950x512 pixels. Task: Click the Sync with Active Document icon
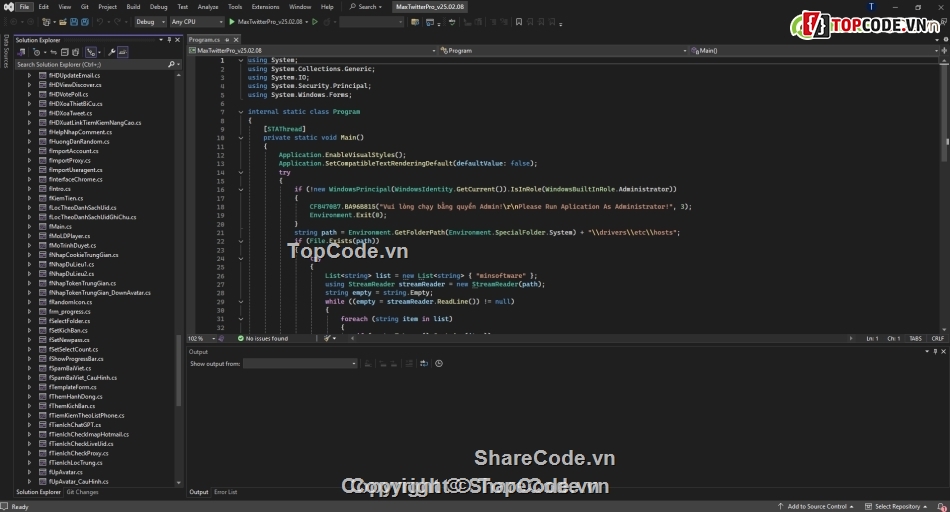53,52
